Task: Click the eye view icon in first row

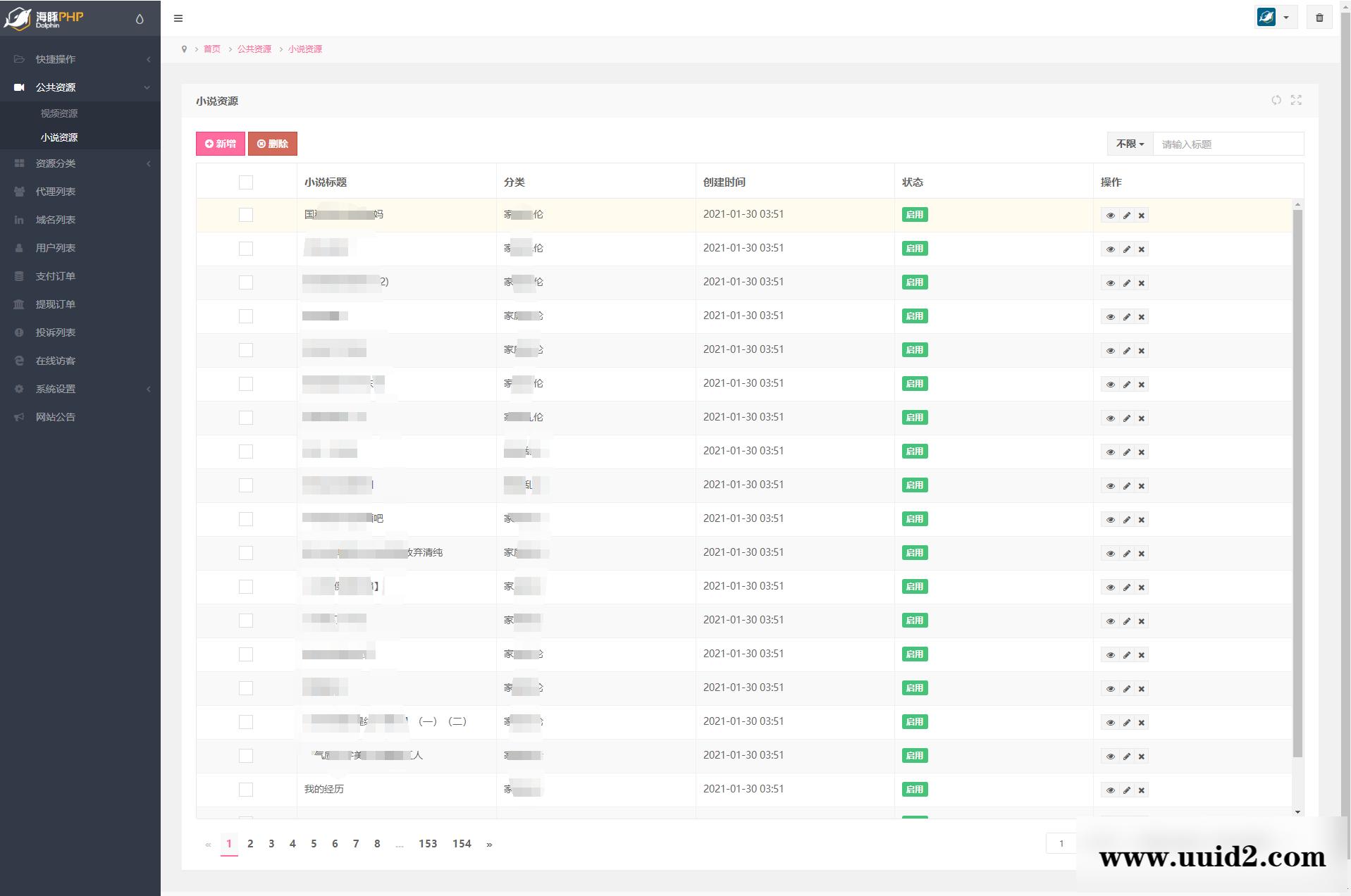Action: (x=1110, y=216)
